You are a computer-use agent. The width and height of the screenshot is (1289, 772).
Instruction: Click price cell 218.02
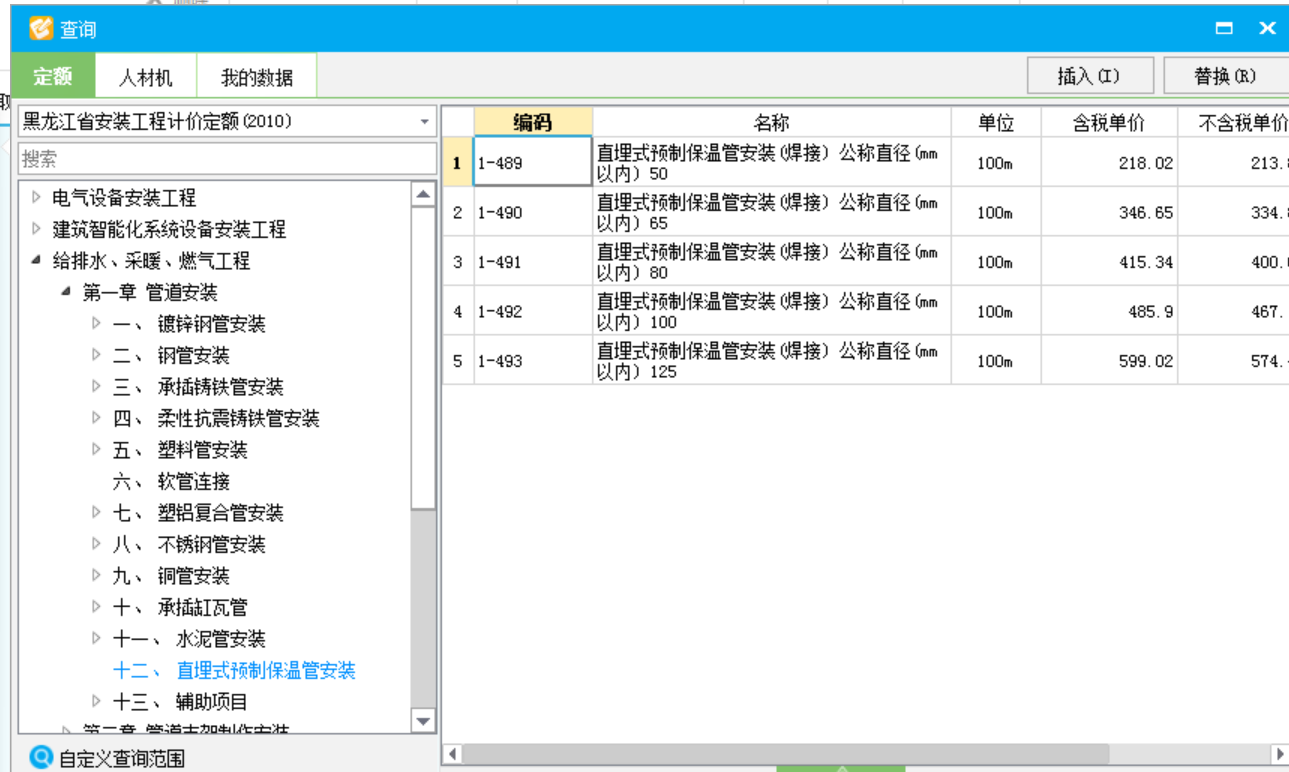(x=1109, y=162)
